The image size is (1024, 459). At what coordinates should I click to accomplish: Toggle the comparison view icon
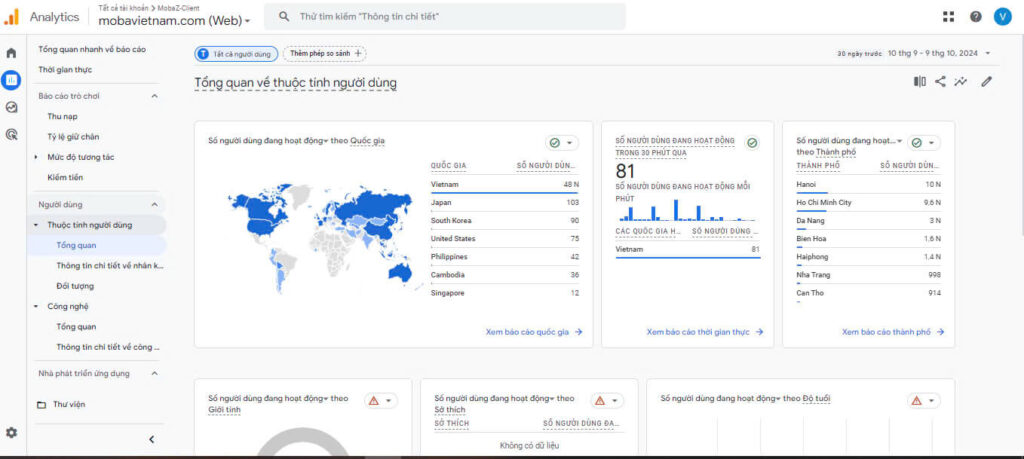(x=919, y=82)
